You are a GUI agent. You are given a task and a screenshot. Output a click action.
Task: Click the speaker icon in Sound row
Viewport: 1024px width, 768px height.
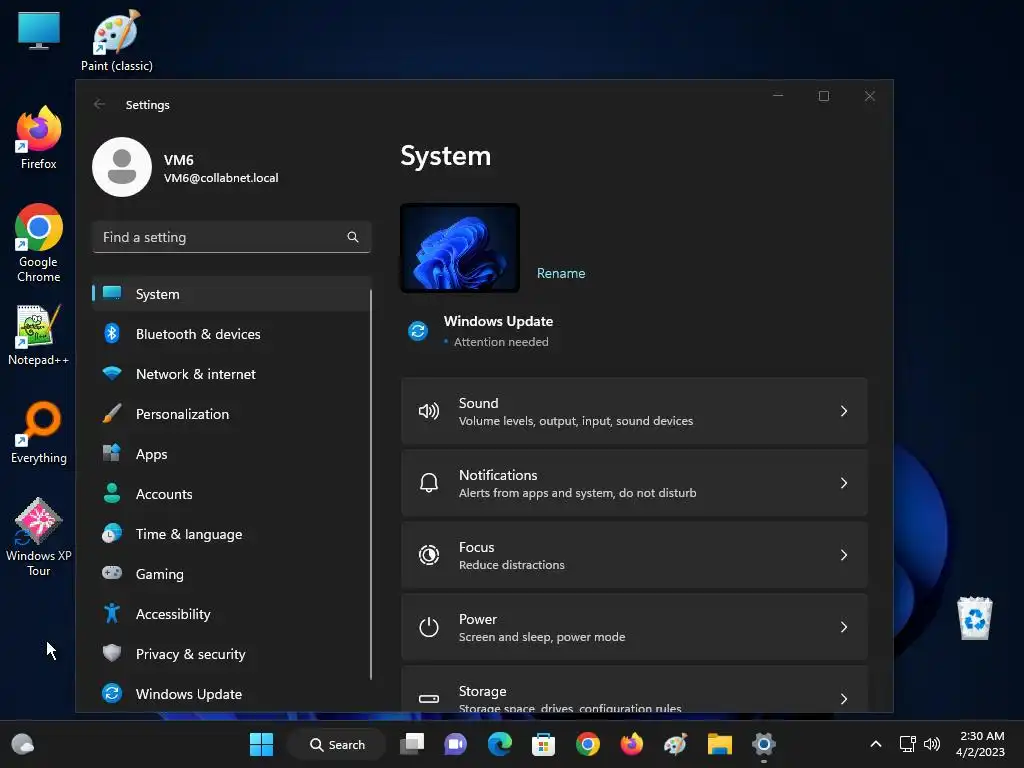428,411
